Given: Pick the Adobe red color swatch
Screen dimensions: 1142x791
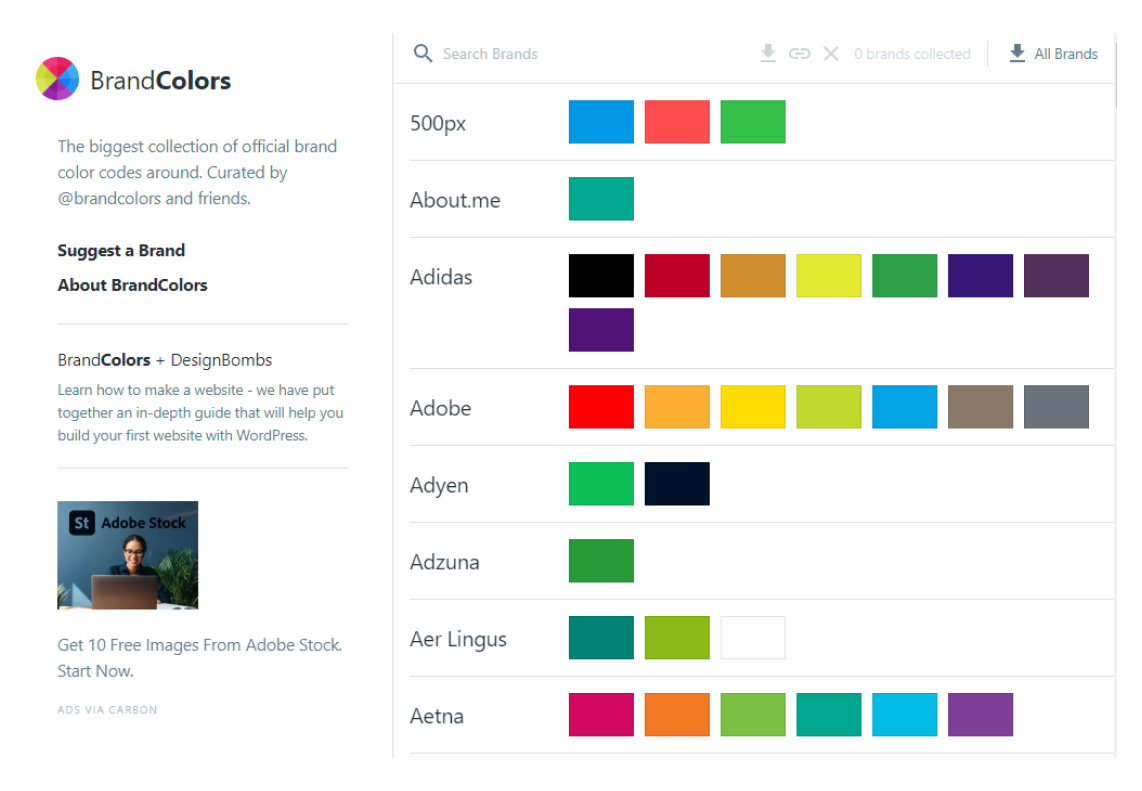Looking at the screenshot, I should coord(601,406).
